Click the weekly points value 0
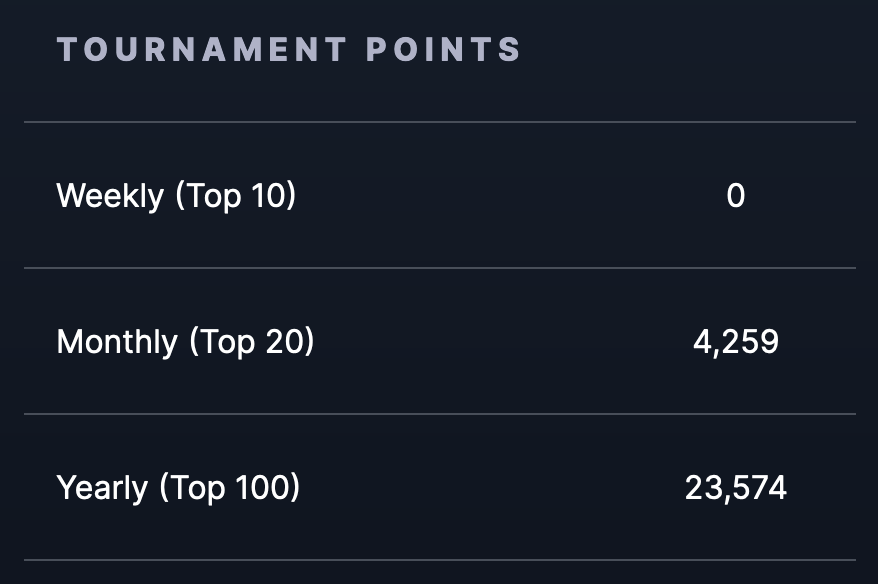878x584 pixels. (736, 196)
